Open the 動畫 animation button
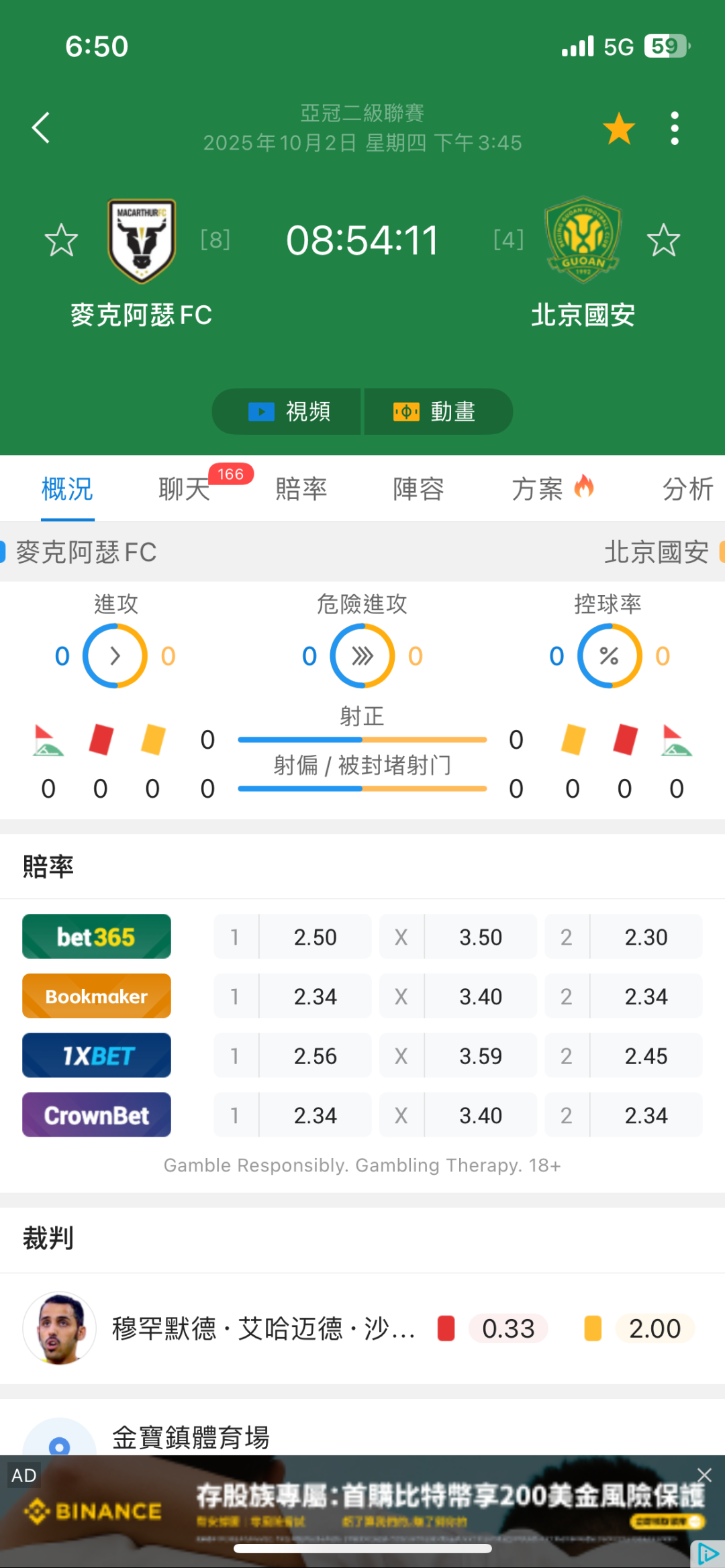725x1568 pixels. (436, 411)
